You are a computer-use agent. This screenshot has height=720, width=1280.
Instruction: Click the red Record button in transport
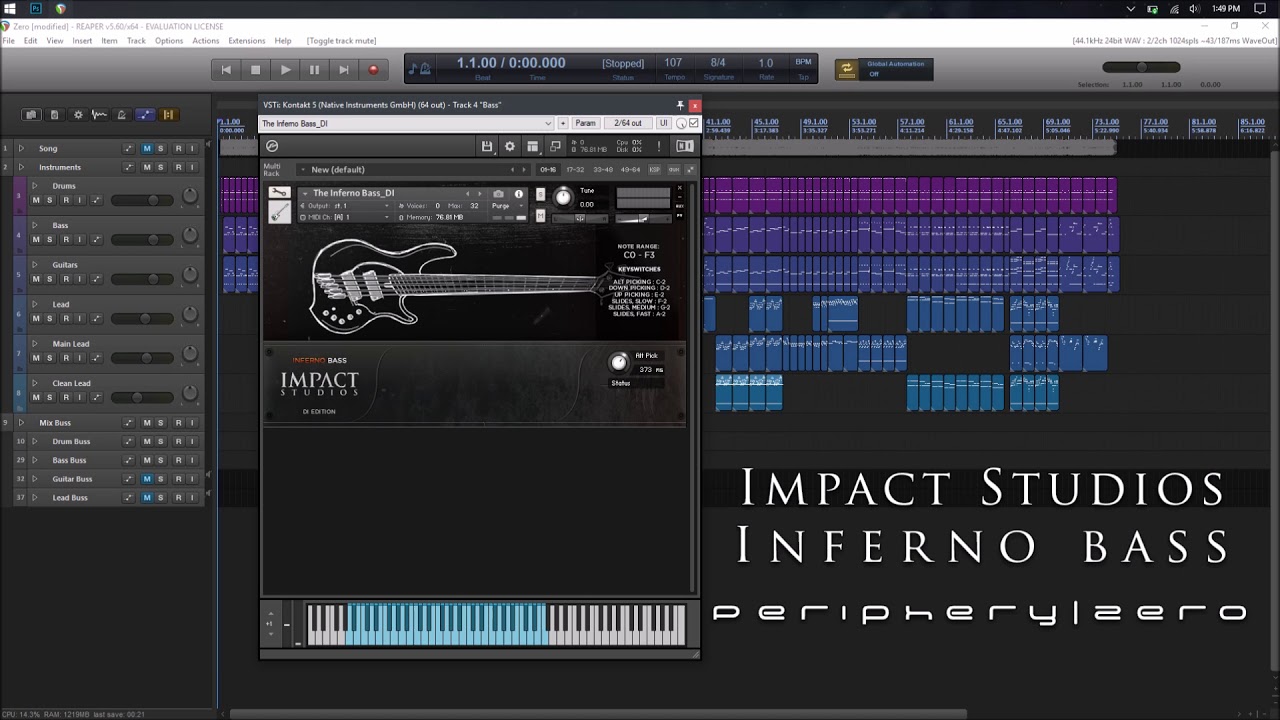tap(373, 70)
